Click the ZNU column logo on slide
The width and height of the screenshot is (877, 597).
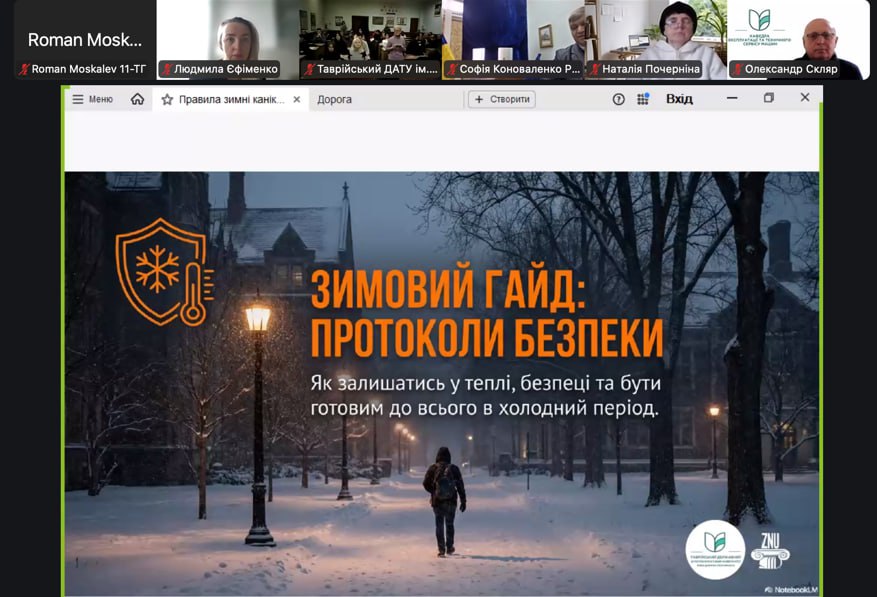click(770, 551)
